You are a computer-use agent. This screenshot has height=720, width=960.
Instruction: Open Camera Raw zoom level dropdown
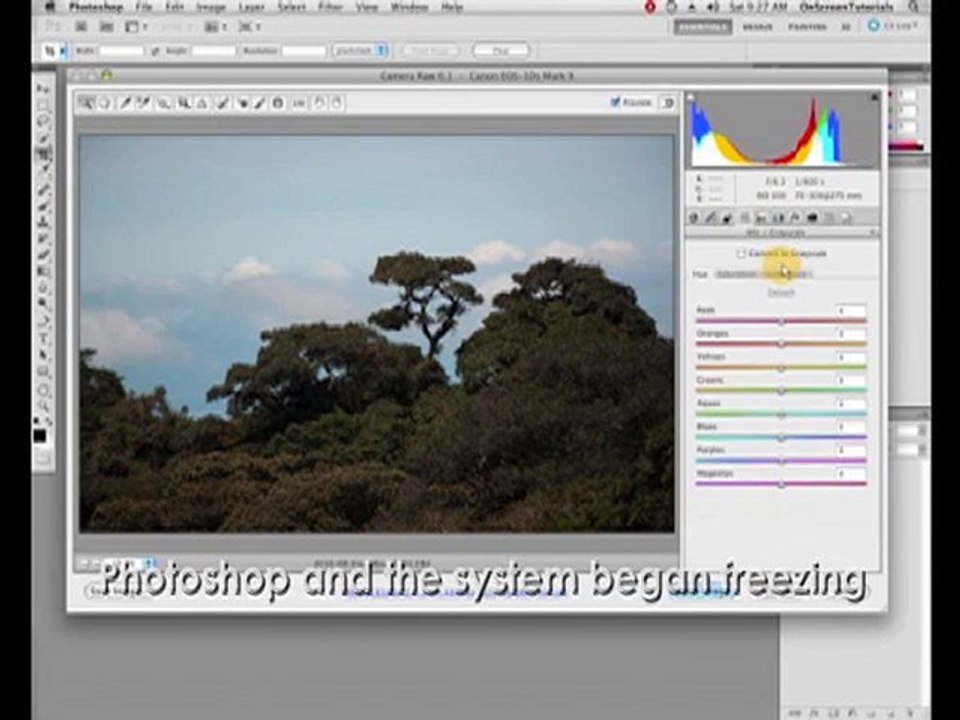coord(129,563)
